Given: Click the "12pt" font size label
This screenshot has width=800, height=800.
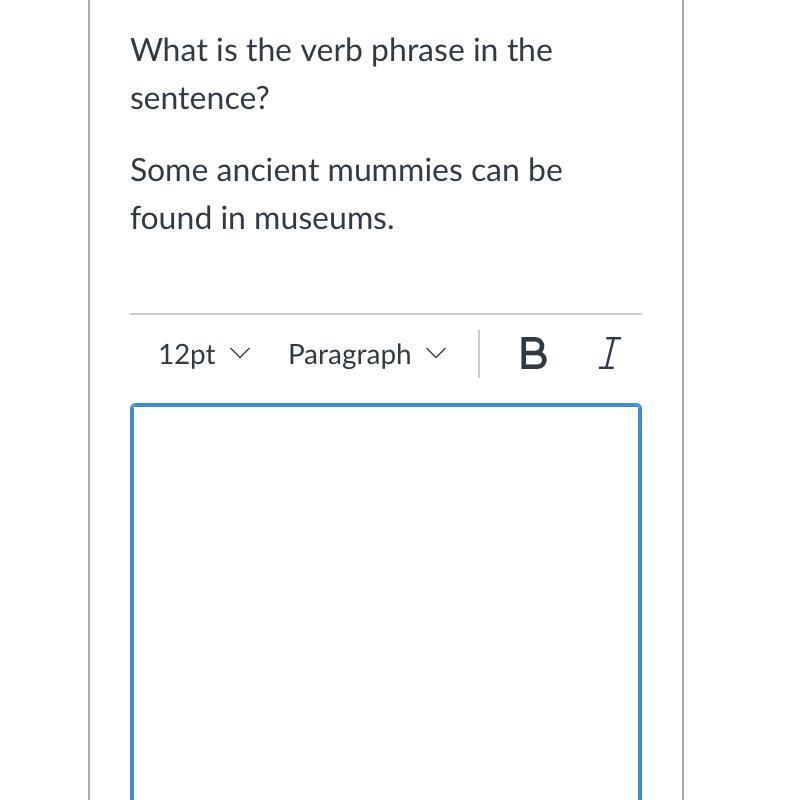Looking at the screenshot, I should tap(187, 354).
